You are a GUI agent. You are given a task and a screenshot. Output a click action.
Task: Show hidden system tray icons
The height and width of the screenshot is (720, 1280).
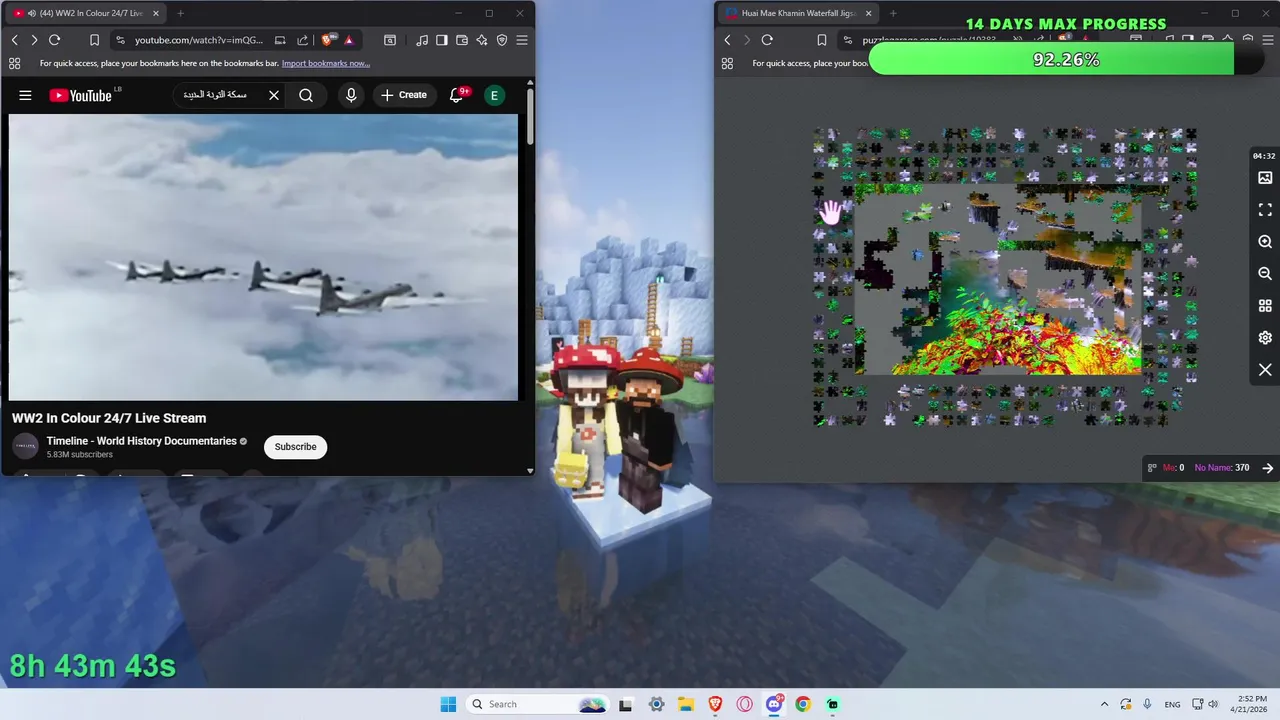pyautogui.click(x=1104, y=704)
